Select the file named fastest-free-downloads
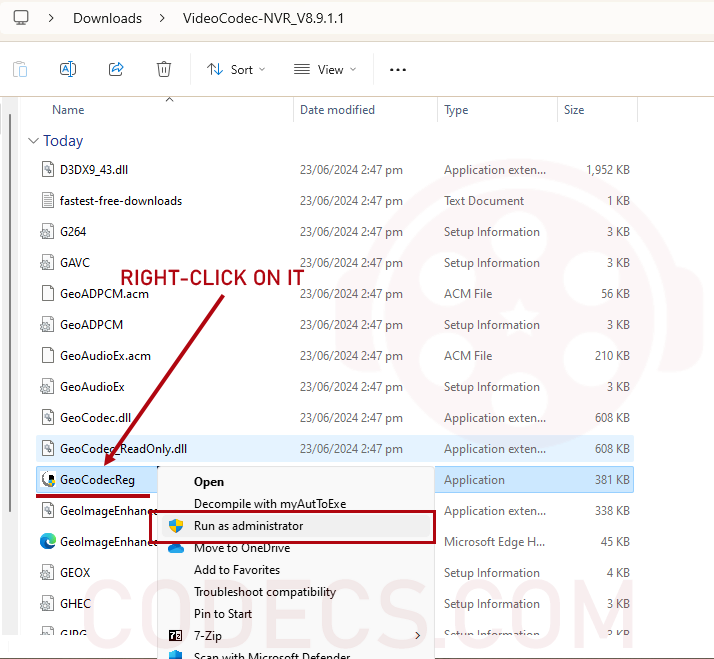This screenshot has height=659, width=714. tap(121, 200)
